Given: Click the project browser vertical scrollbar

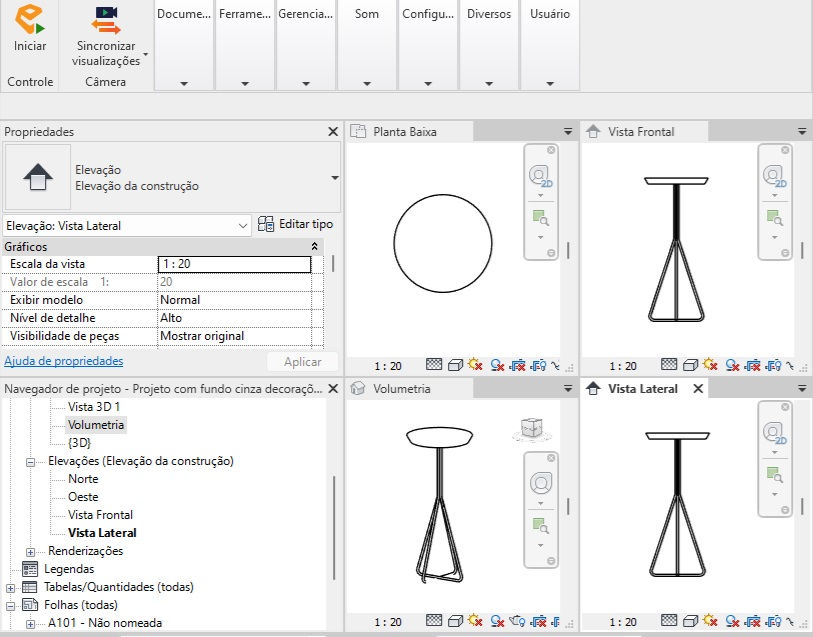Looking at the screenshot, I should click(x=334, y=528).
